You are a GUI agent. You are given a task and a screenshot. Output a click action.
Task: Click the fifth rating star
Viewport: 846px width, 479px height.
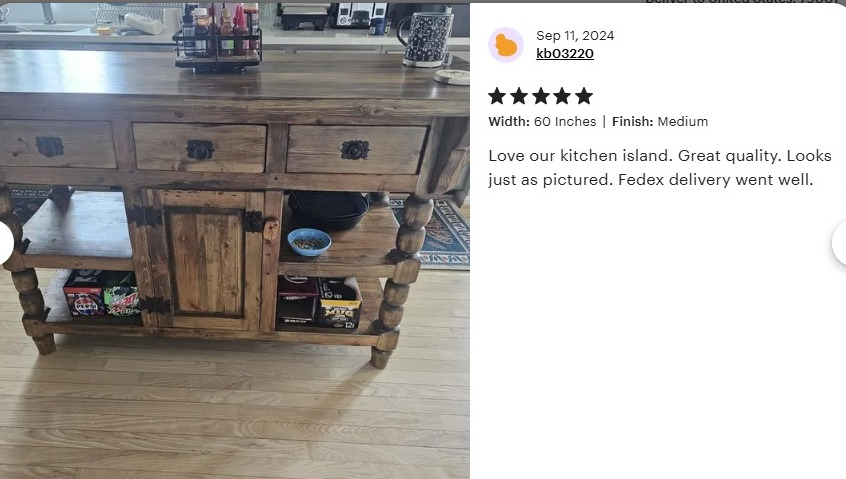tap(583, 97)
